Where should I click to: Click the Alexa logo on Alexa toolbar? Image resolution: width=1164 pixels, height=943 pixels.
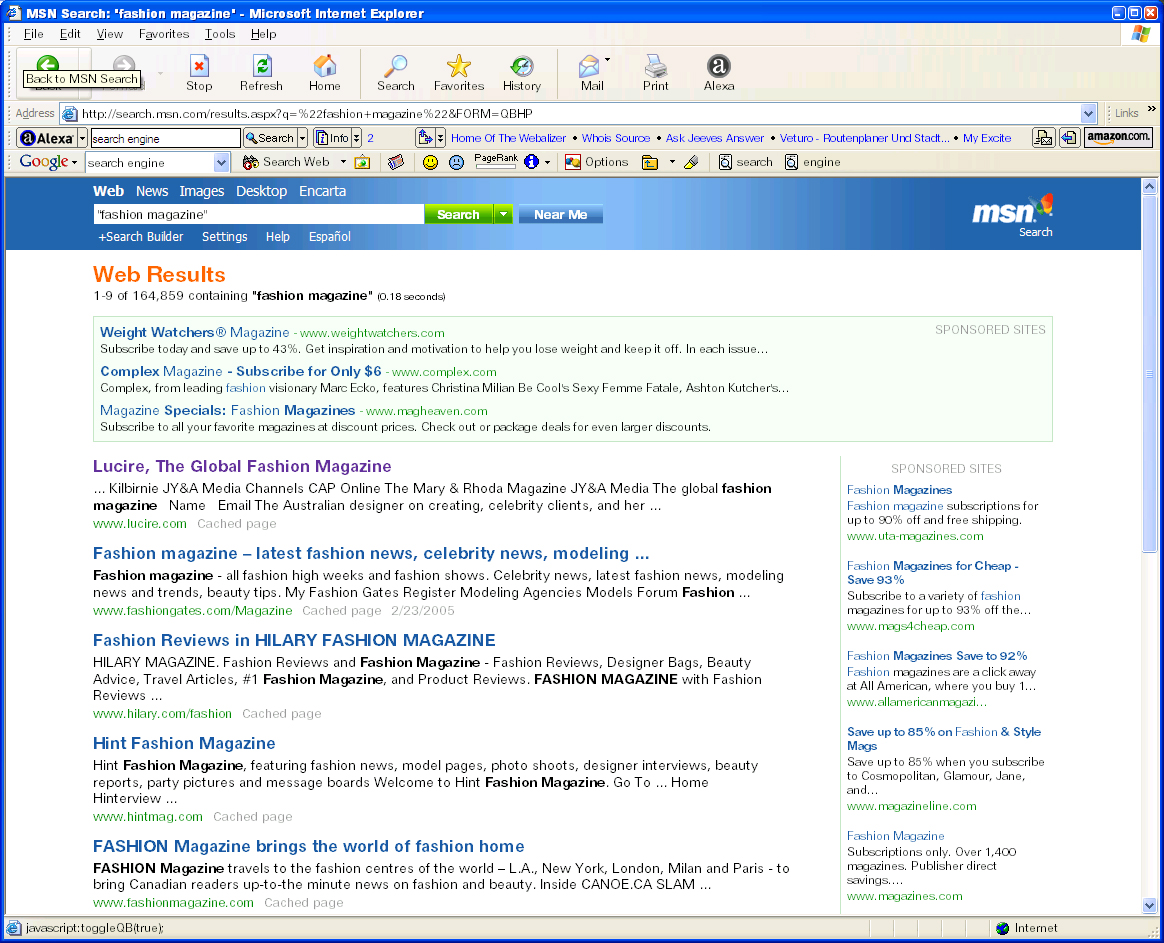[48, 138]
